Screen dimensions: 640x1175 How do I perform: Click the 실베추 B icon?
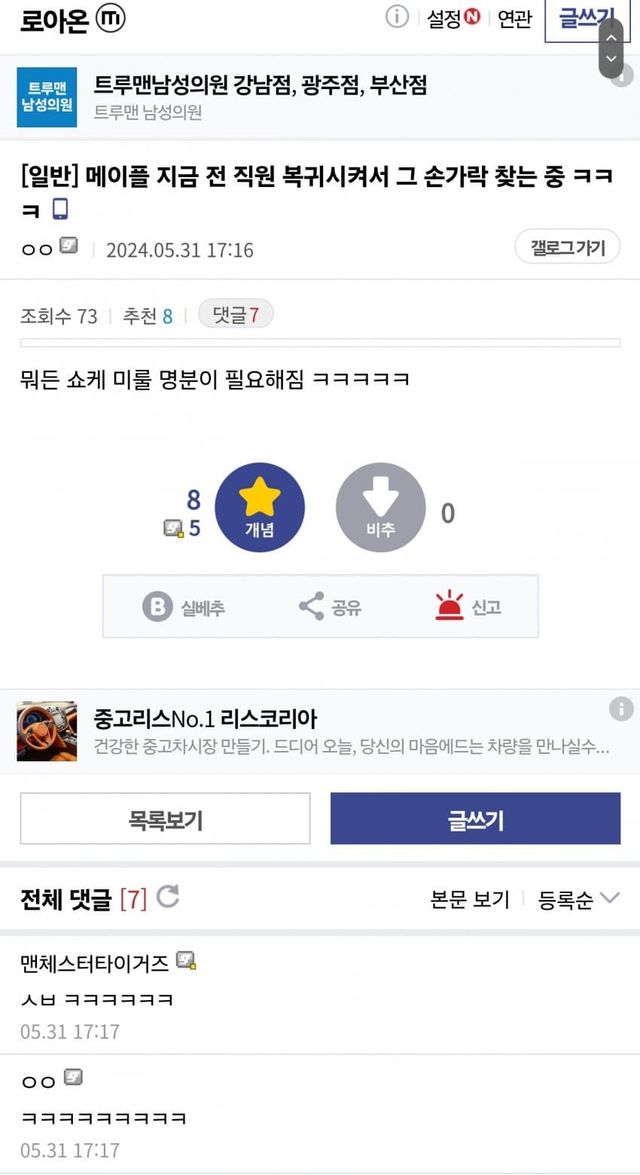click(x=157, y=606)
